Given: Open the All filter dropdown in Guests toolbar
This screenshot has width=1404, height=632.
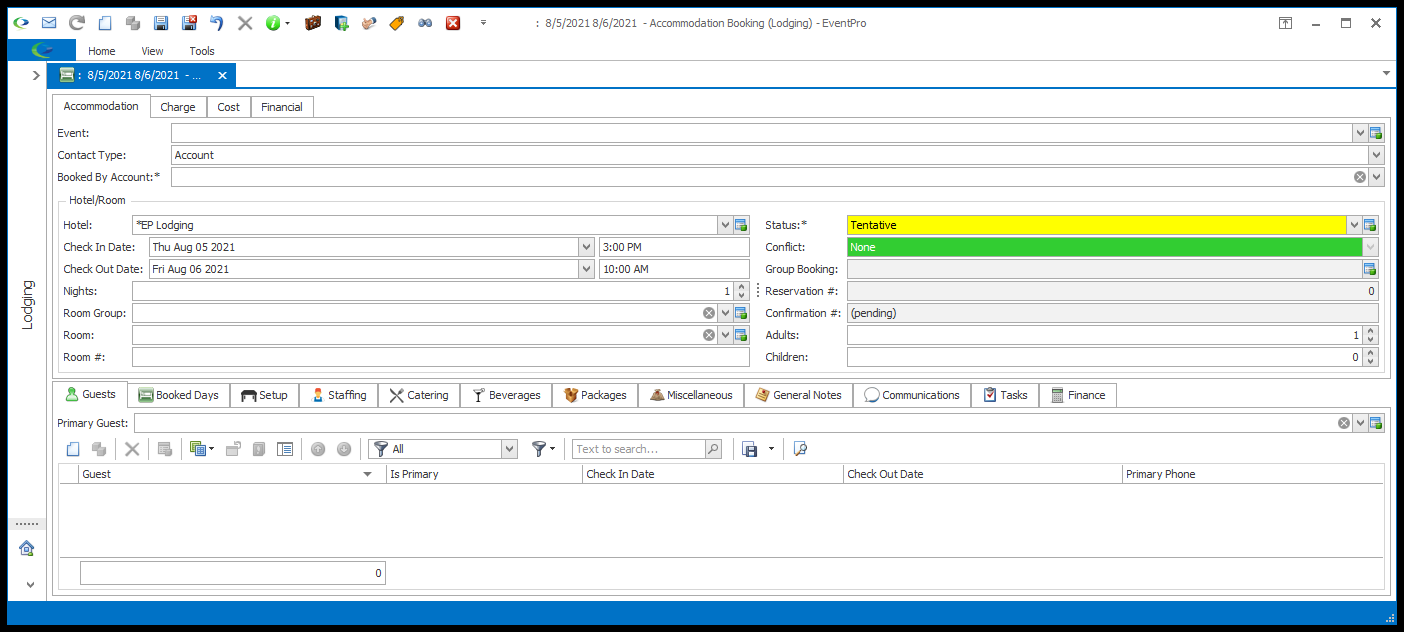Looking at the screenshot, I should click(509, 449).
